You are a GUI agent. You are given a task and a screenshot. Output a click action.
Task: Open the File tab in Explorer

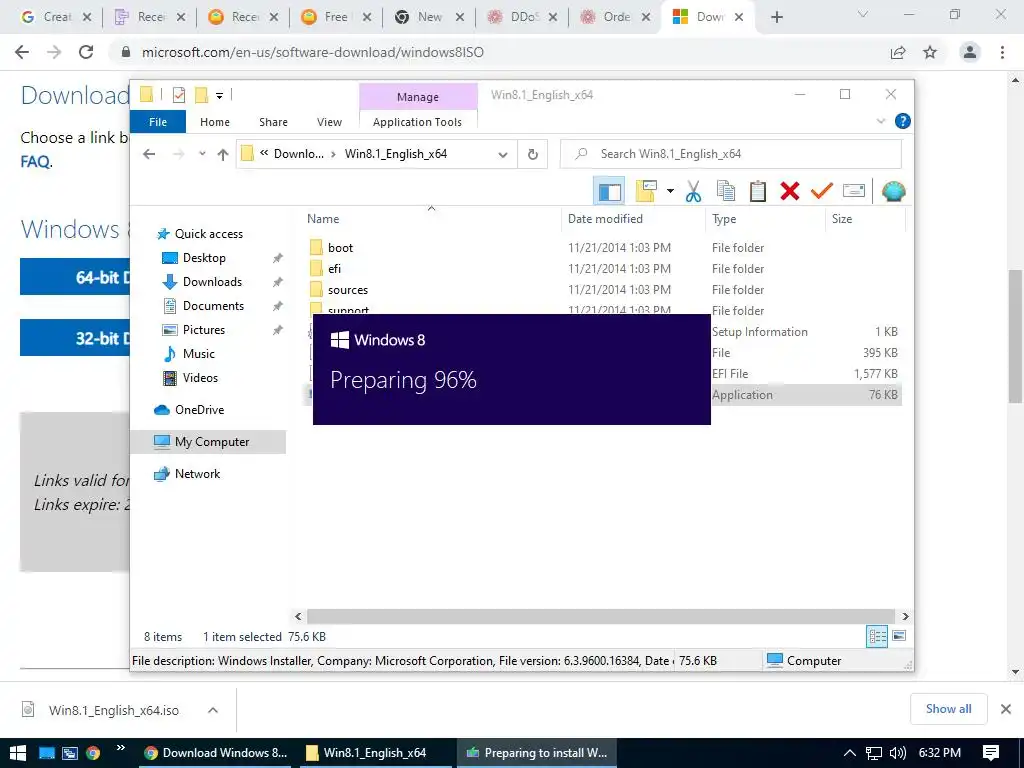coord(158,122)
